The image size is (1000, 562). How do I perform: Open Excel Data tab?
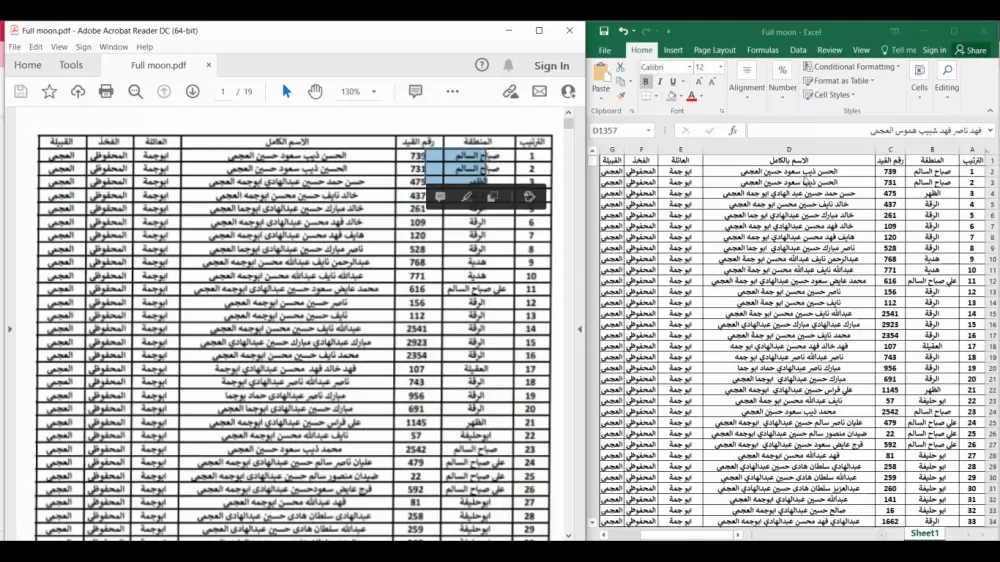click(798, 50)
